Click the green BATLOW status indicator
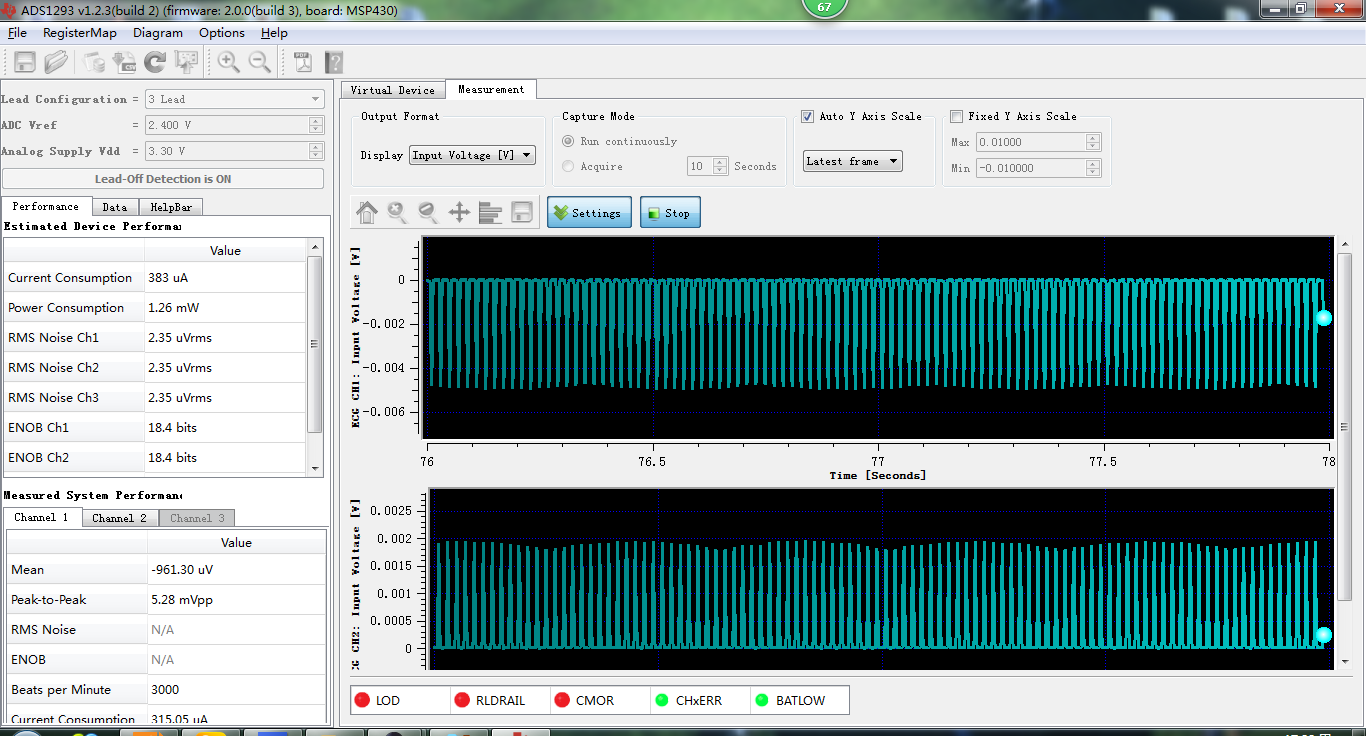 click(762, 700)
